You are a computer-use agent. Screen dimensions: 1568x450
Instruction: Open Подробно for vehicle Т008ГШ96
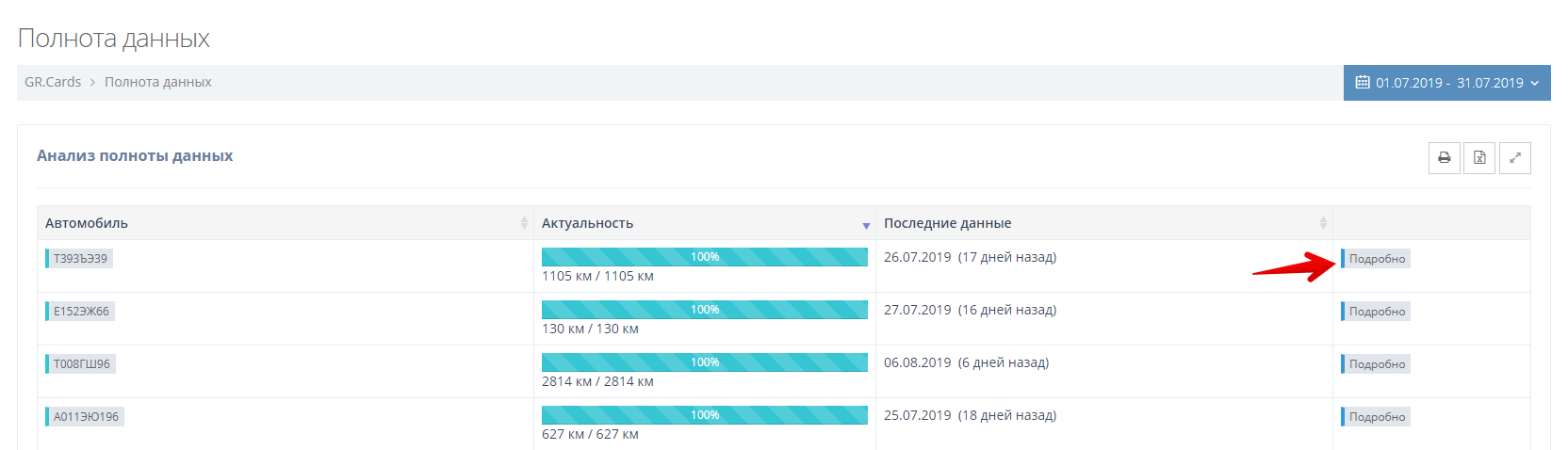1376,364
